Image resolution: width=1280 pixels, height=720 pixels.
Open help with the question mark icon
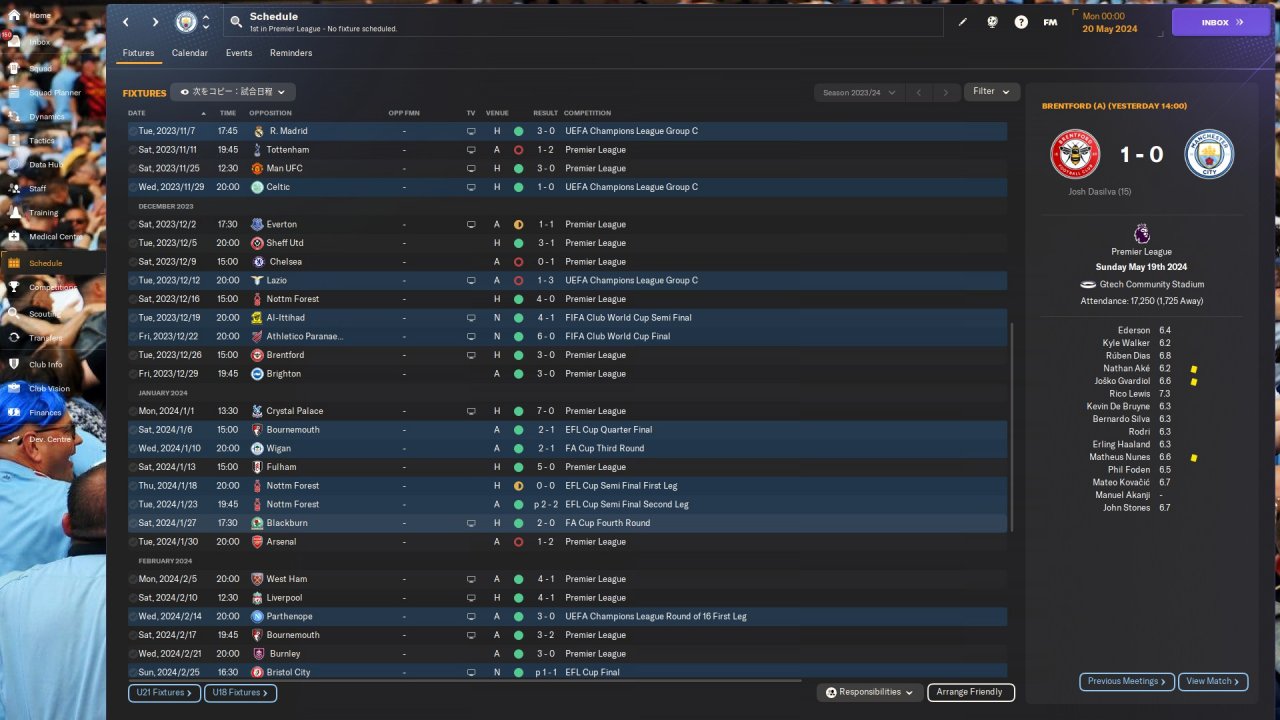pos(1021,22)
